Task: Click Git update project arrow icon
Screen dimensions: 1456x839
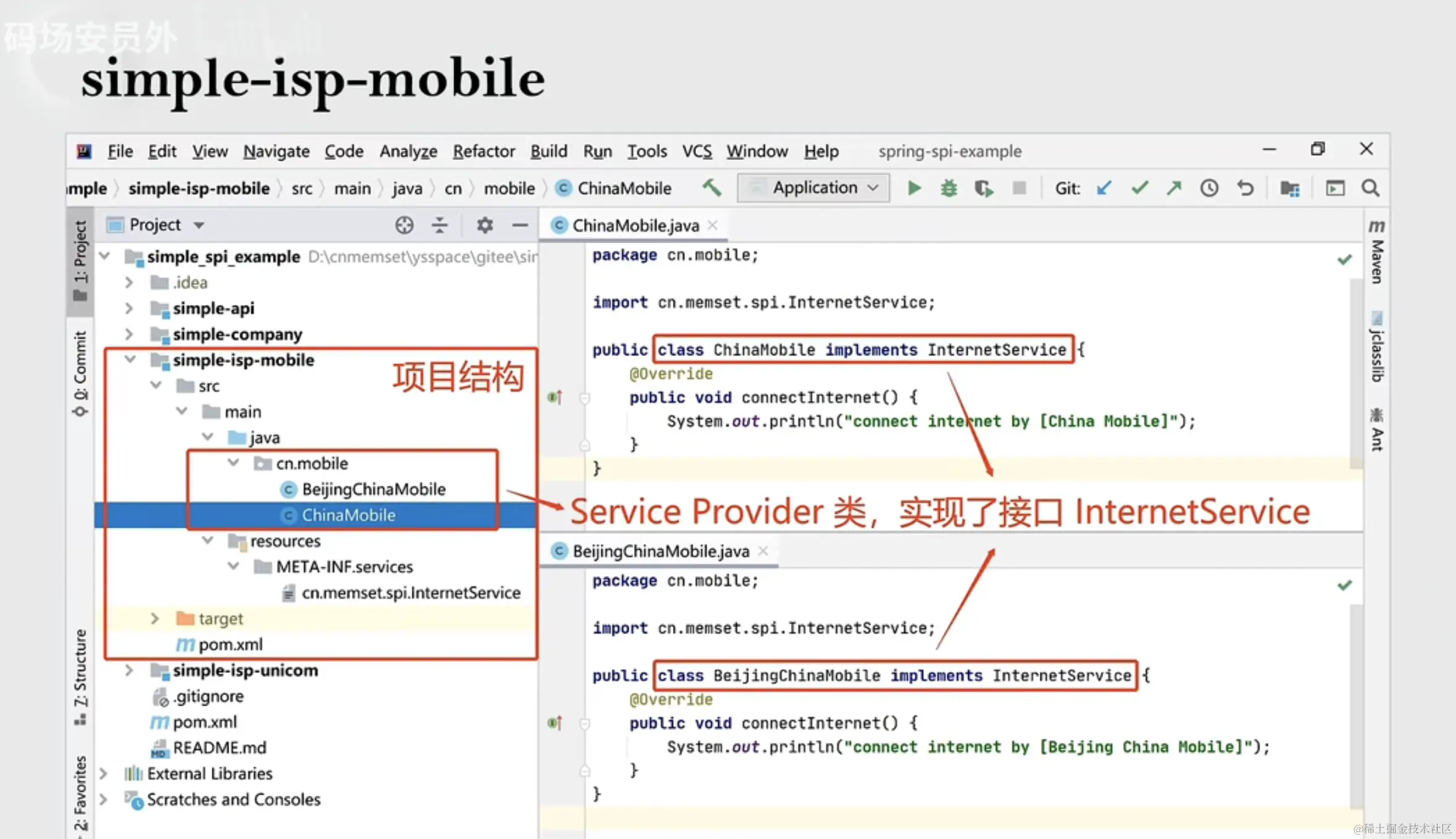Action: 1104,188
